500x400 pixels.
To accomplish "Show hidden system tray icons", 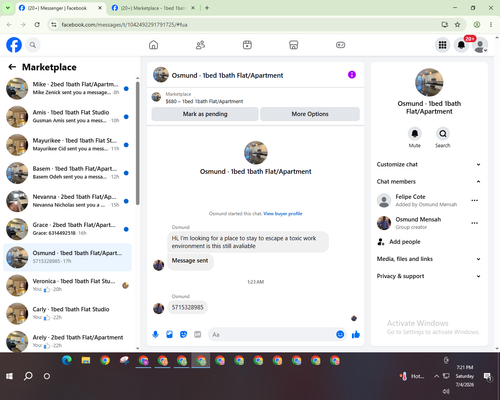I will coord(436,376).
